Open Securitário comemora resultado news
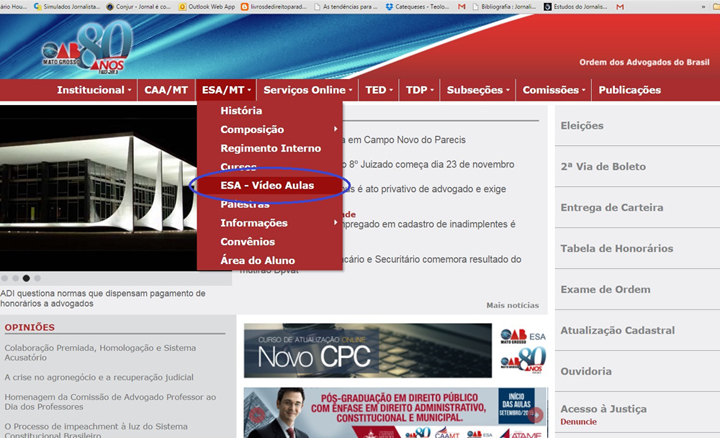 pyautogui.click(x=432, y=259)
